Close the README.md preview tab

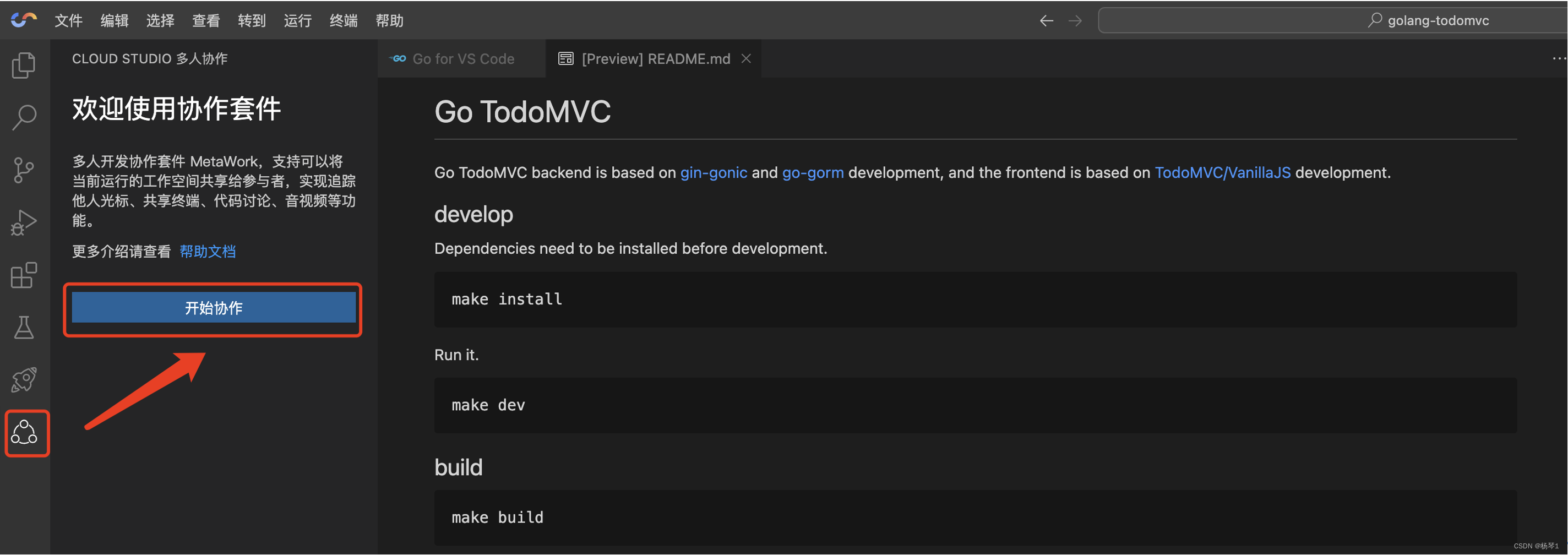746,58
